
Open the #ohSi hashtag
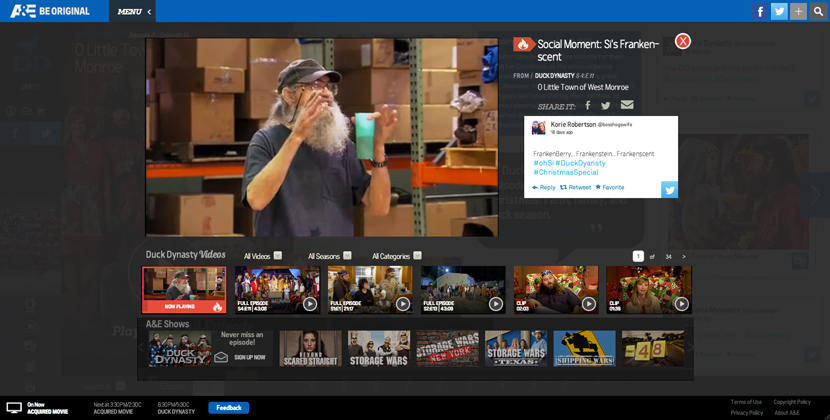pyautogui.click(x=543, y=163)
